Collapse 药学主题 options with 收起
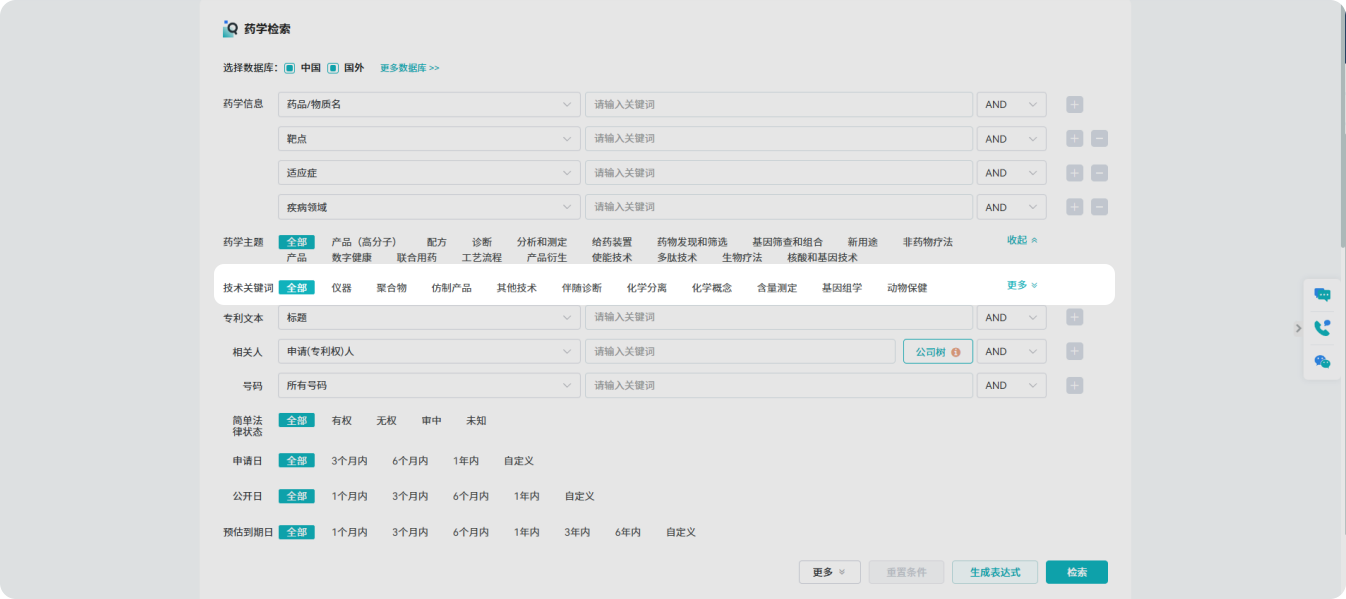Viewport: 1346px width, 599px height. coord(1022,240)
